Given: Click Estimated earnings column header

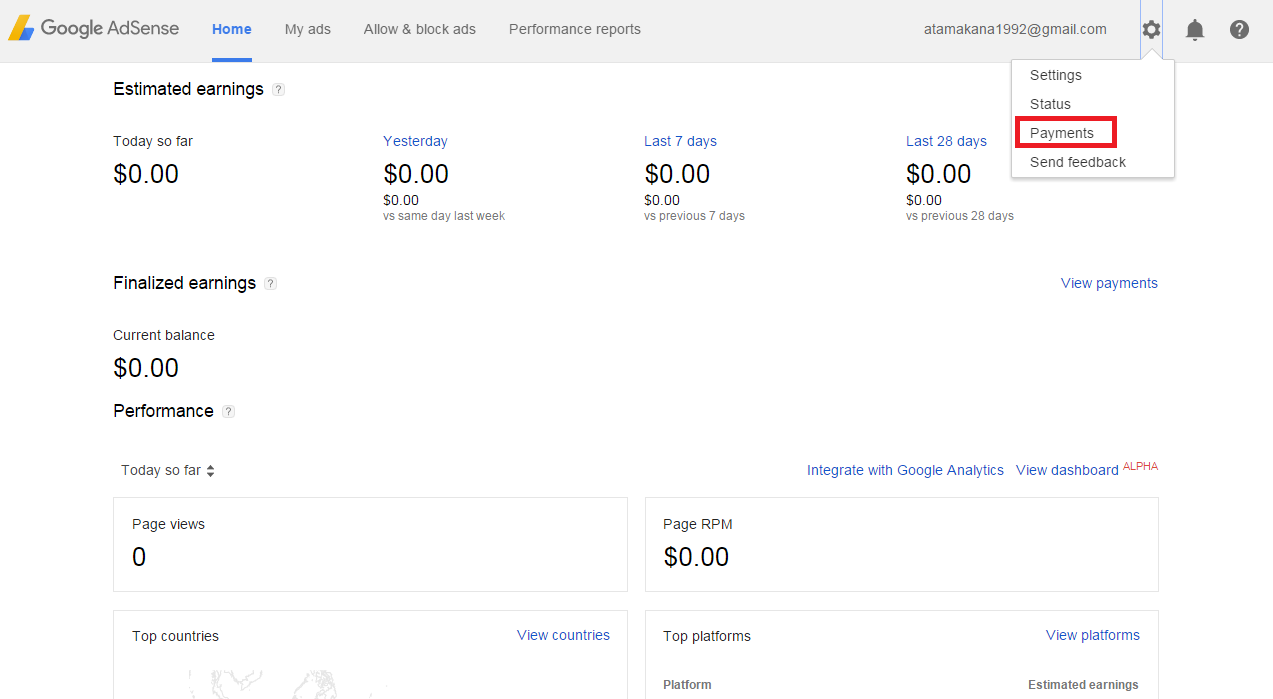Looking at the screenshot, I should [1083, 685].
